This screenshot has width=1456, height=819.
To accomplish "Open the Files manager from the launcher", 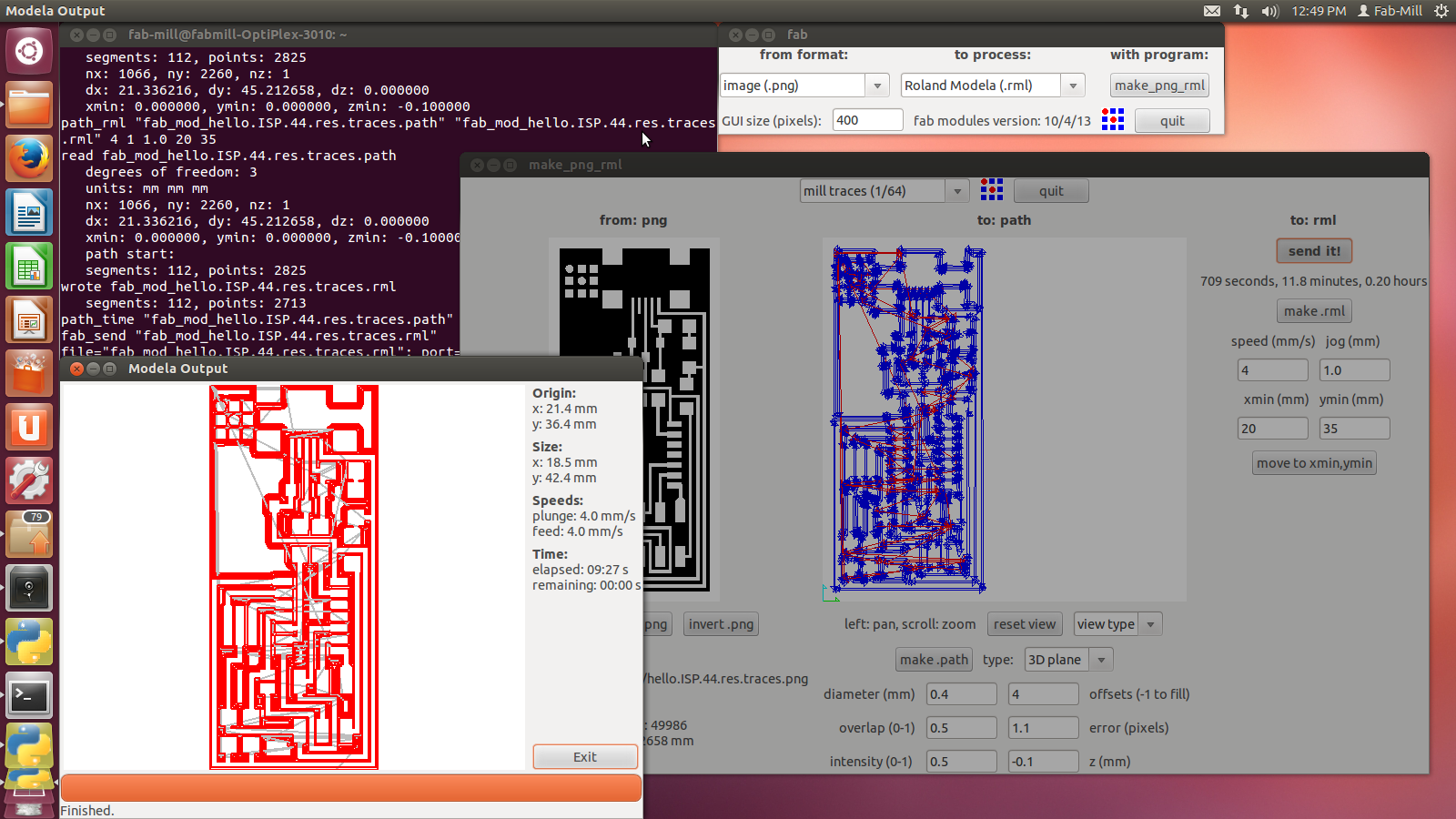I will click(x=29, y=105).
